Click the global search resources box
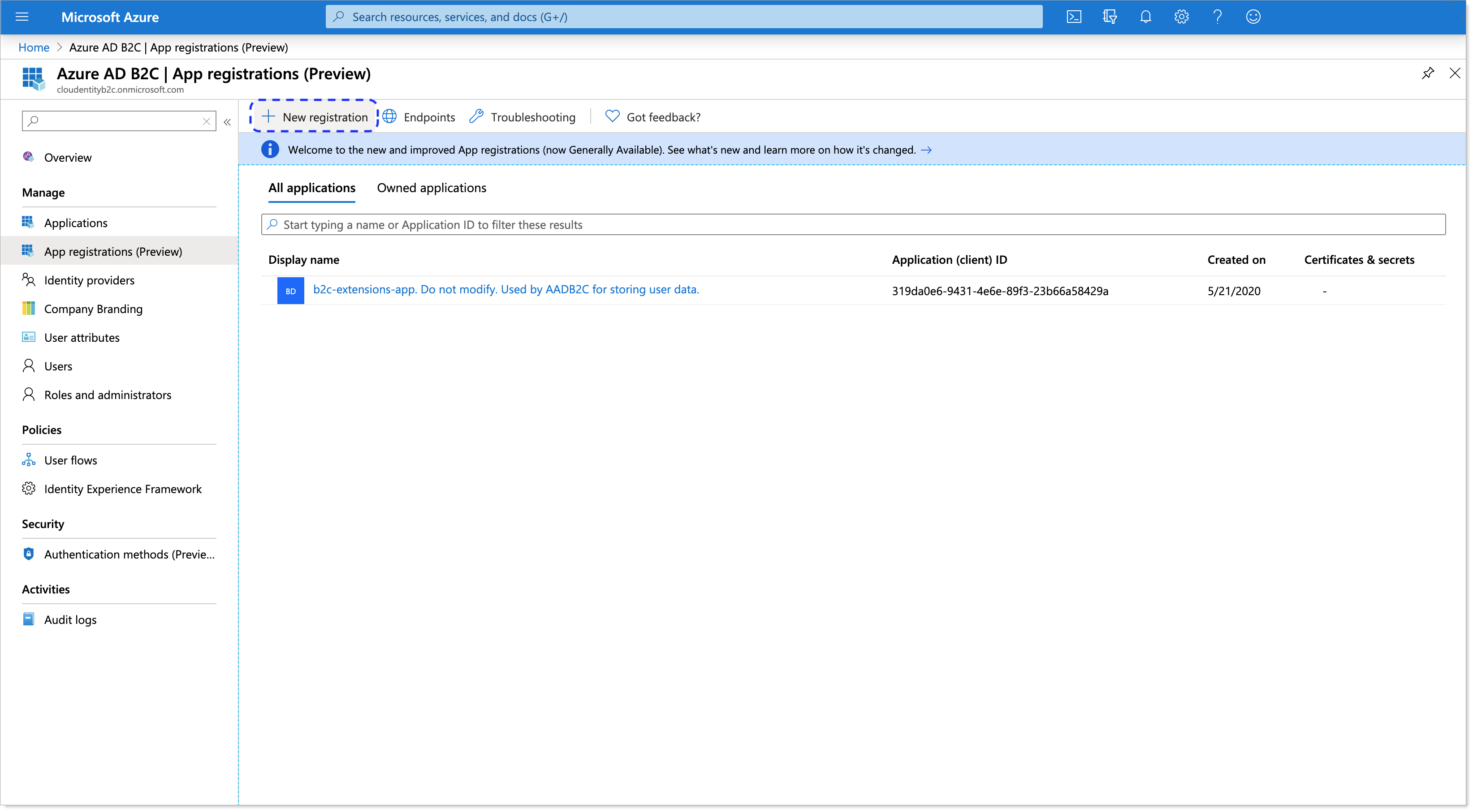The width and height of the screenshot is (1473, 812). [x=684, y=17]
